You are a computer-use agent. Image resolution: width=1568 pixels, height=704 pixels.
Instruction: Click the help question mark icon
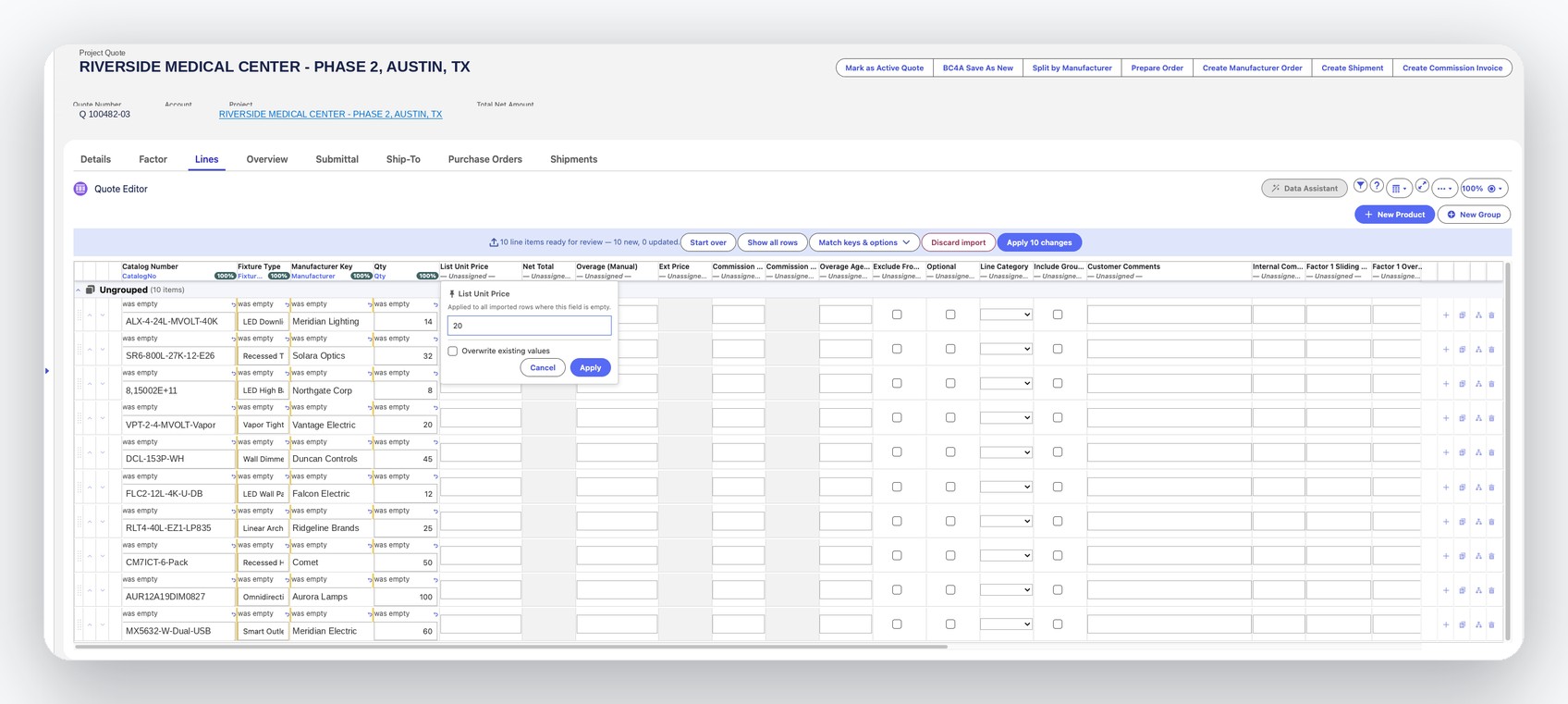1377,186
